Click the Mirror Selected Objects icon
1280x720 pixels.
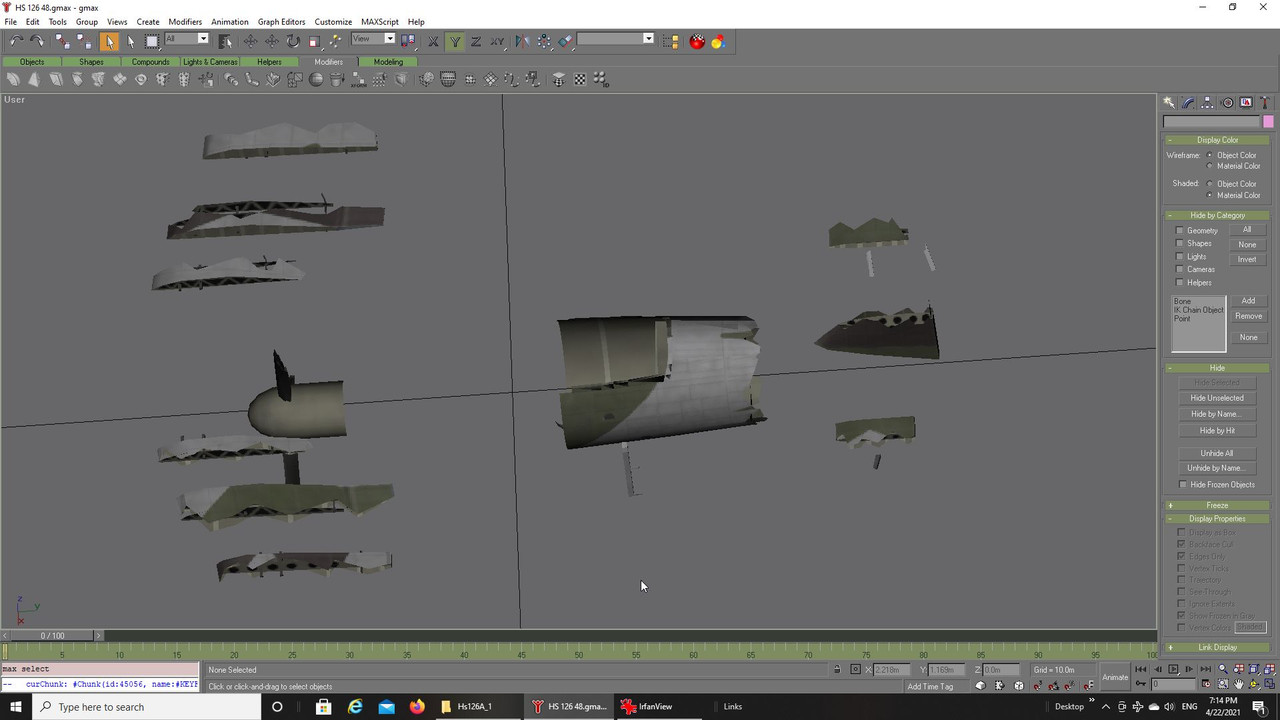pyautogui.click(x=522, y=41)
